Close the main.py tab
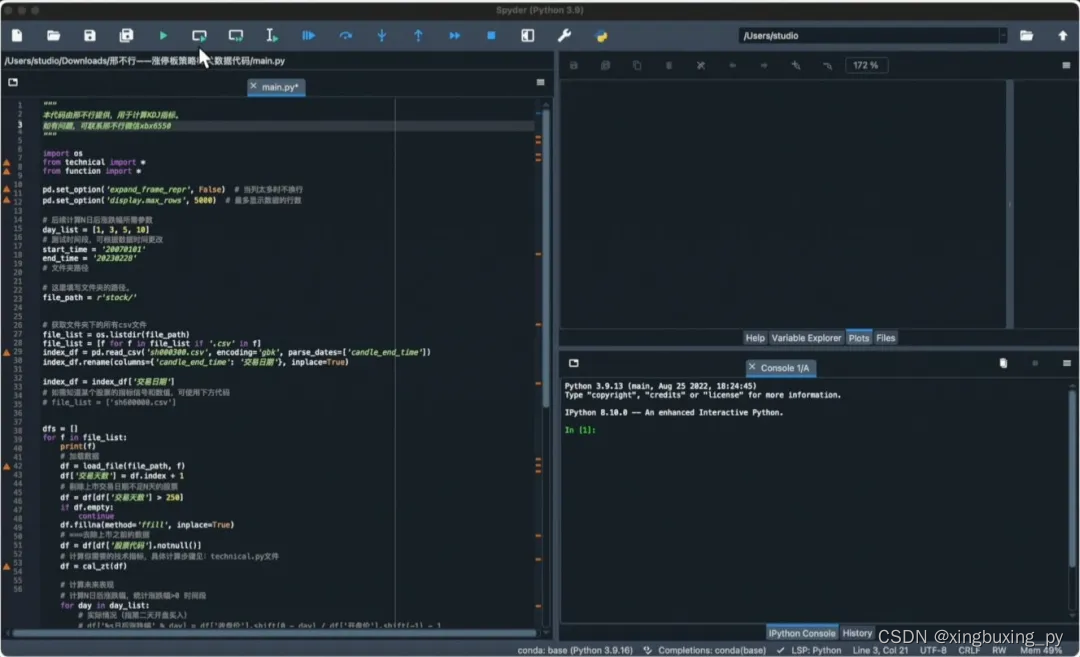Image resolution: width=1080 pixels, height=657 pixels. [x=253, y=86]
